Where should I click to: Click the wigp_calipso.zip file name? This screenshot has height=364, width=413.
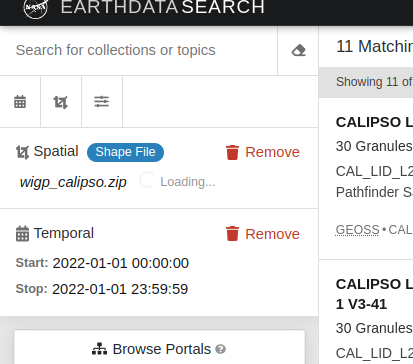click(x=73, y=182)
